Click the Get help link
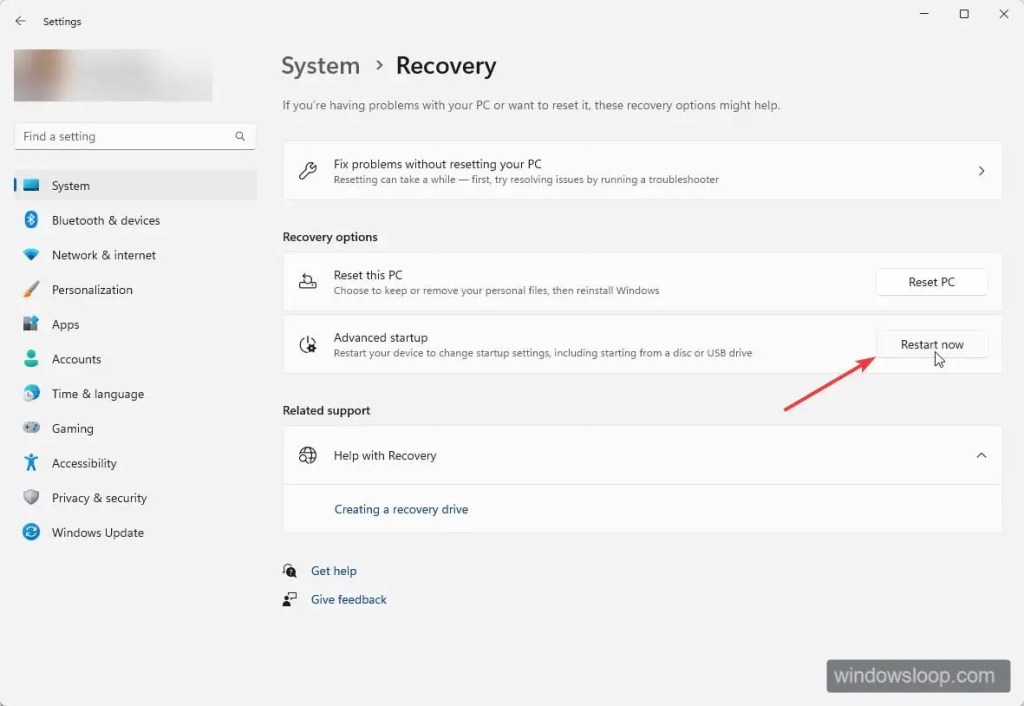This screenshot has height=706, width=1024. (x=333, y=571)
